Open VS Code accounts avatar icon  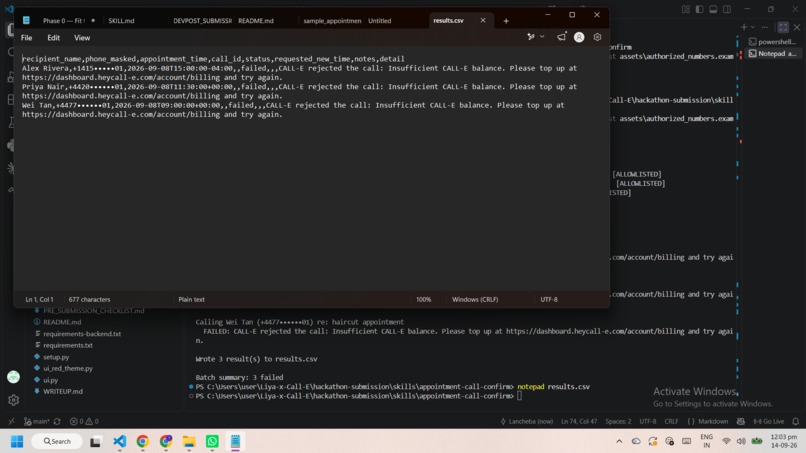coord(13,377)
